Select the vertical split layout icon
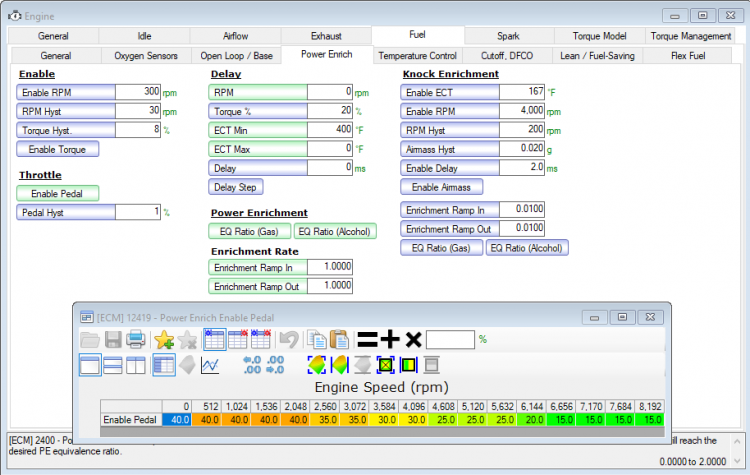Viewport: 750px width, 475px height. [x=136, y=365]
